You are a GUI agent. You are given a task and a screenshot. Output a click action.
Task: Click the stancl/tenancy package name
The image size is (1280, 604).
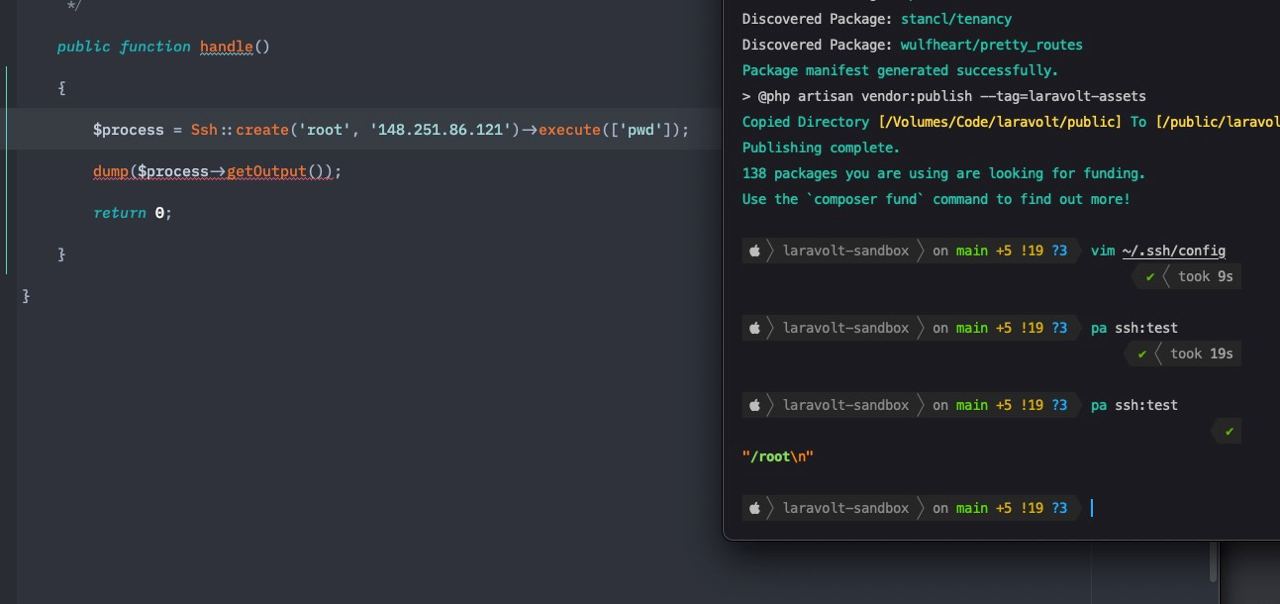pyautogui.click(x=956, y=19)
